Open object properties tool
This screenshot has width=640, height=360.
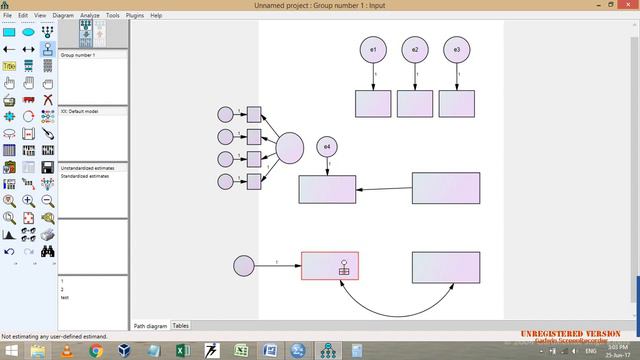[9, 184]
